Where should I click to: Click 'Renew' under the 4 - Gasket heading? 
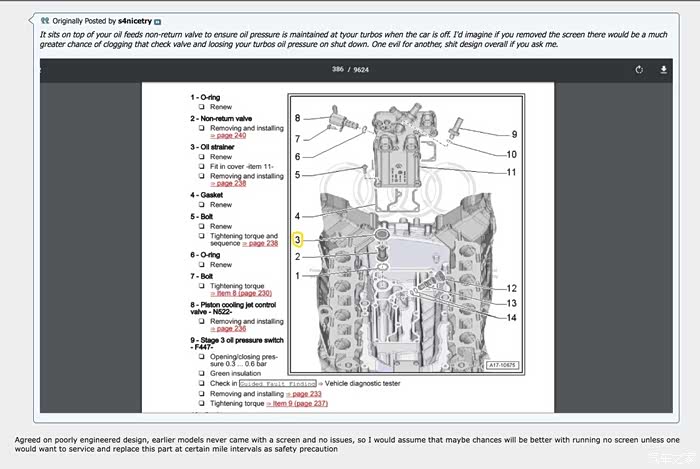pyautogui.click(x=221, y=205)
